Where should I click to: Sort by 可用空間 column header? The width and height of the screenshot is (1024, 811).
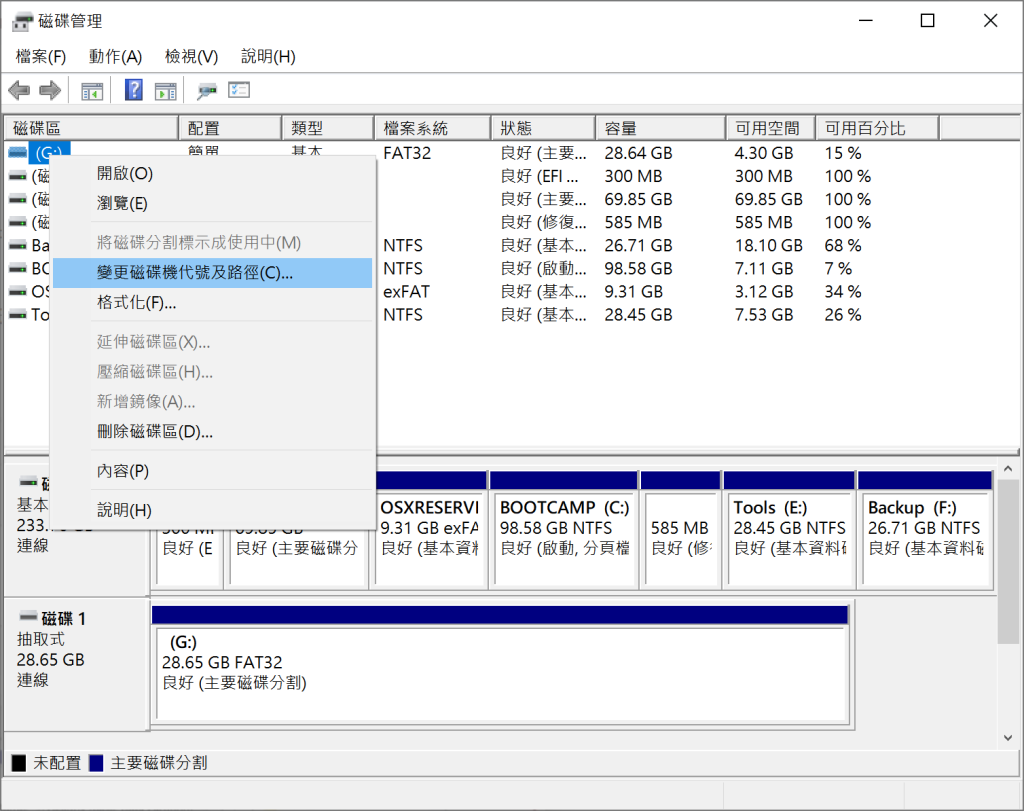click(x=771, y=128)
